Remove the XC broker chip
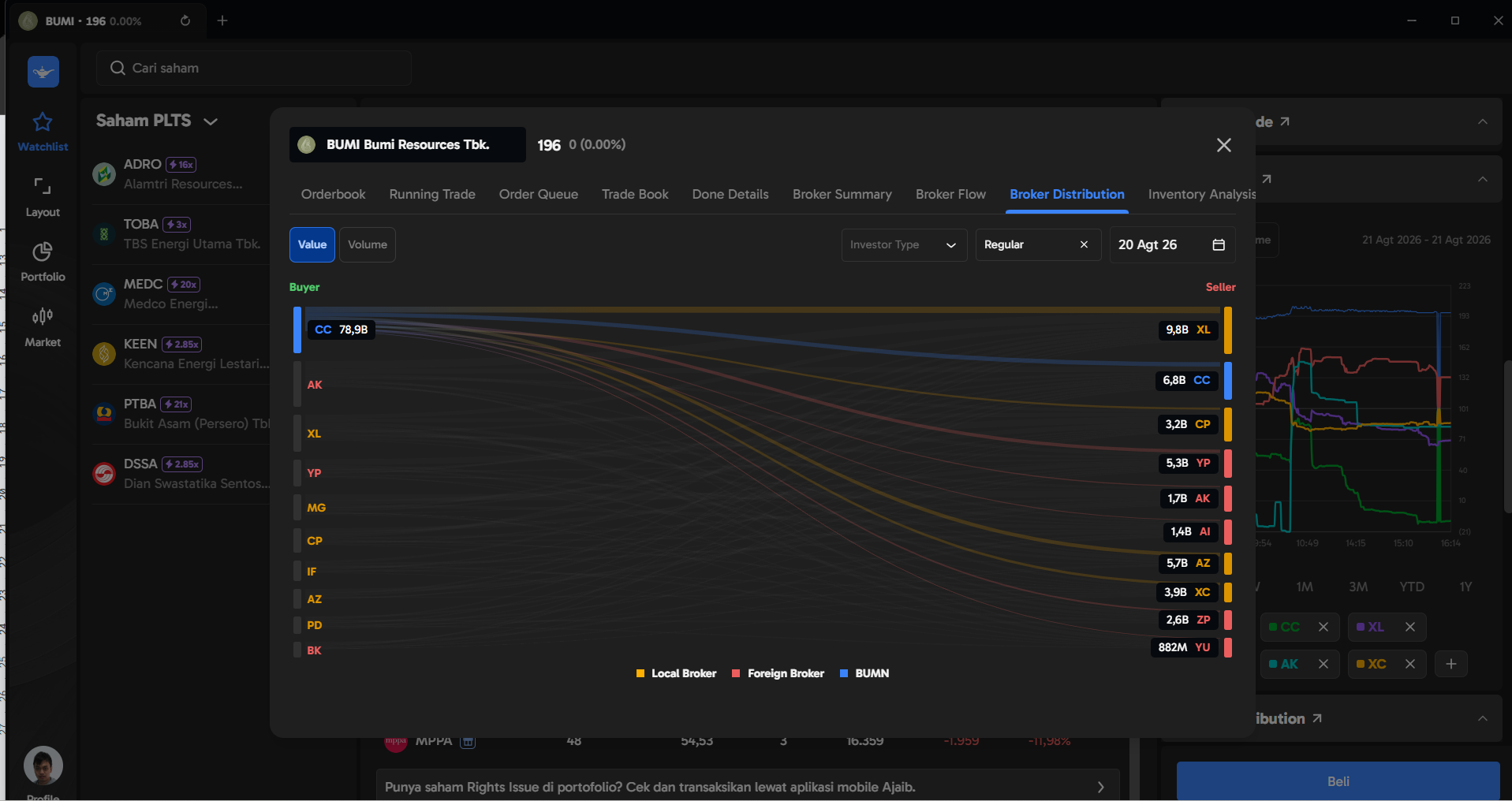Image resolution: width=1512 pixels, height=801 pixels. click(x=1410, y=664)
